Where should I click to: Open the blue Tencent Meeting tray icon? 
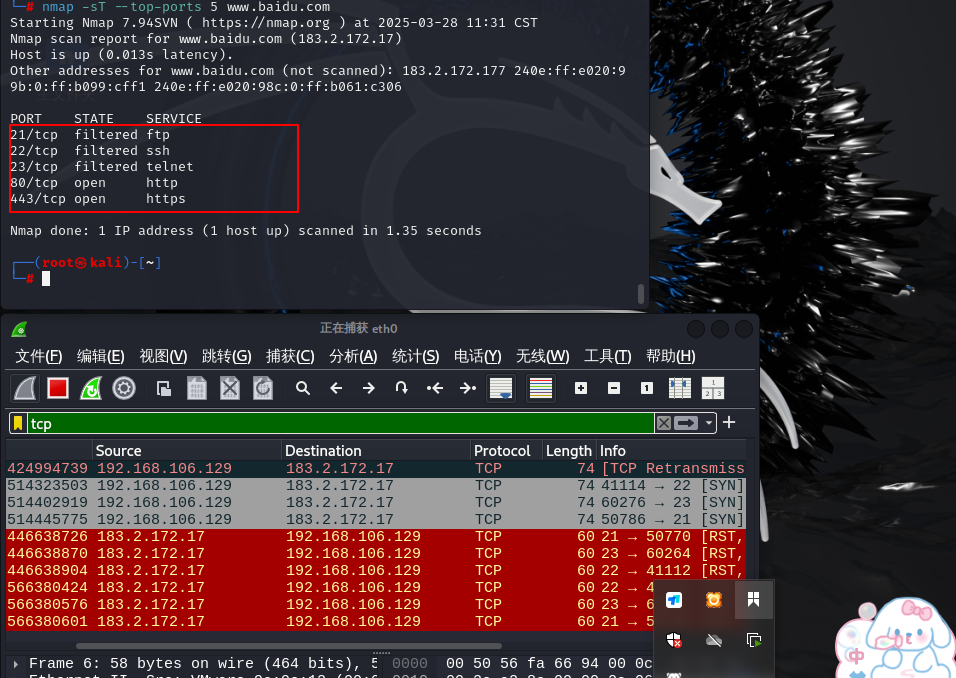pos(674,600)
